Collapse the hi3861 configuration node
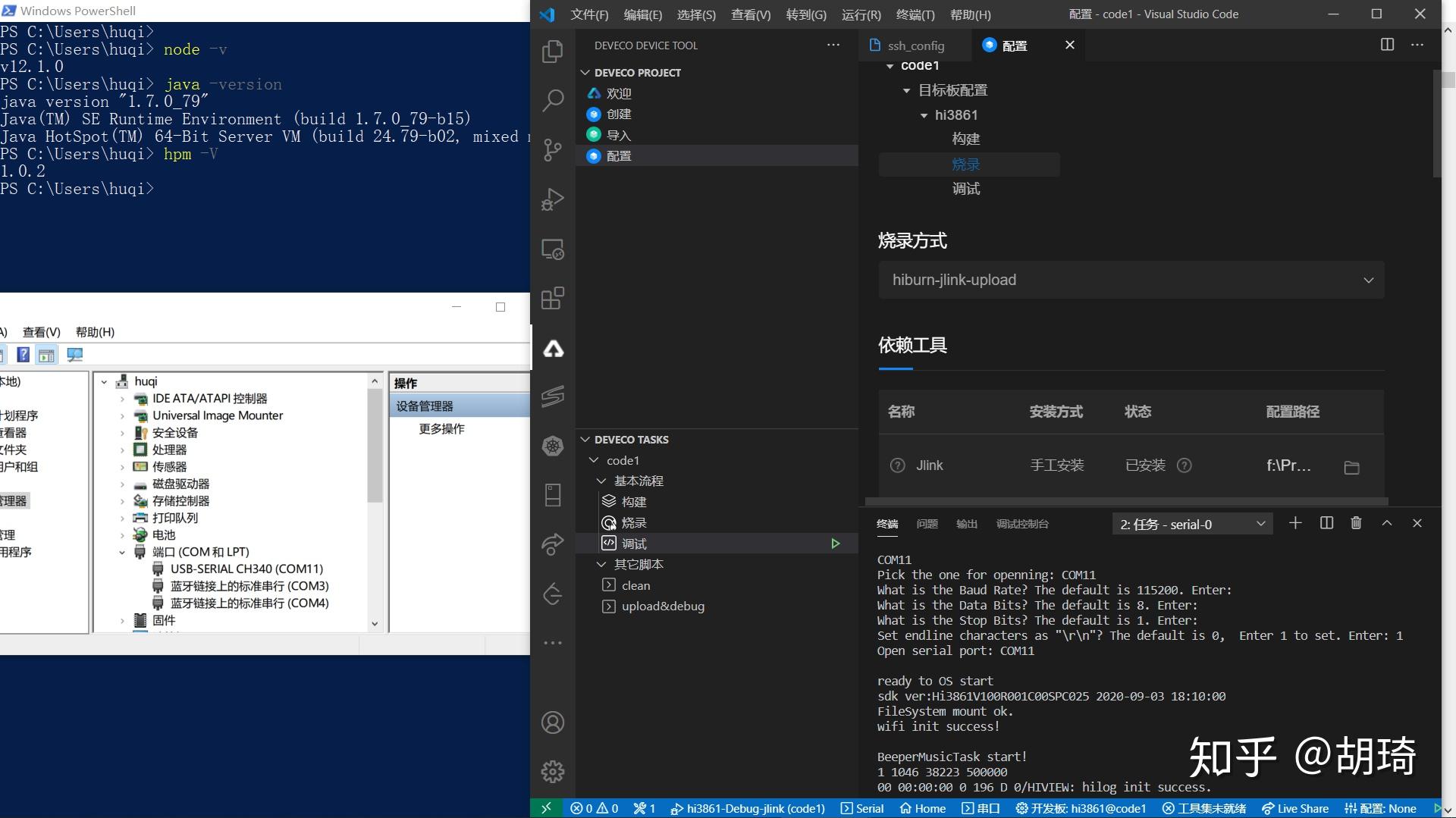1456x818 pixels. point(924,115)
